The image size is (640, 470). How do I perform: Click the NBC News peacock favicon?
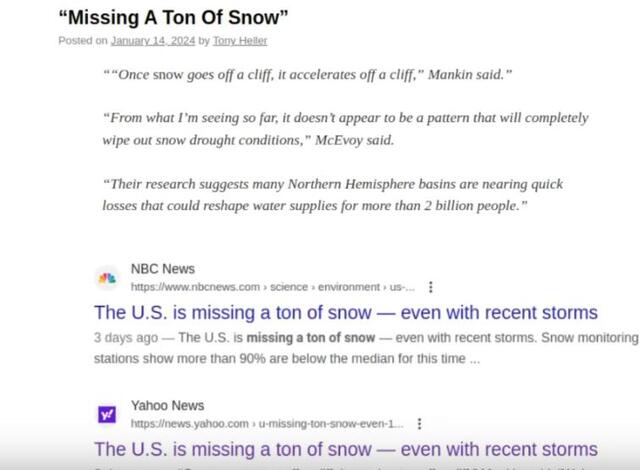pyautogui.click(x=107, y=278)
